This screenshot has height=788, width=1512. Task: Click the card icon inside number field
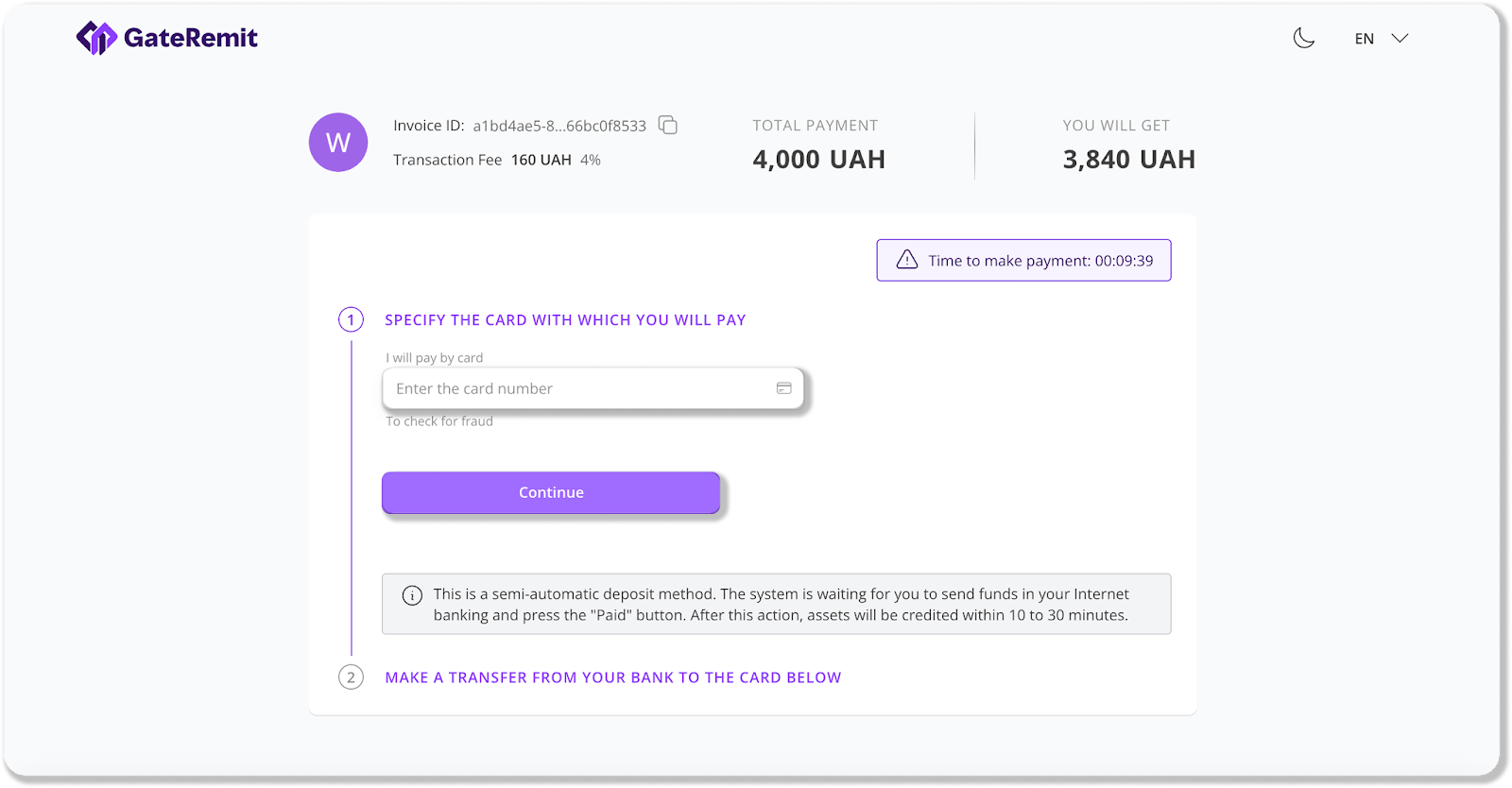[784, 388]
